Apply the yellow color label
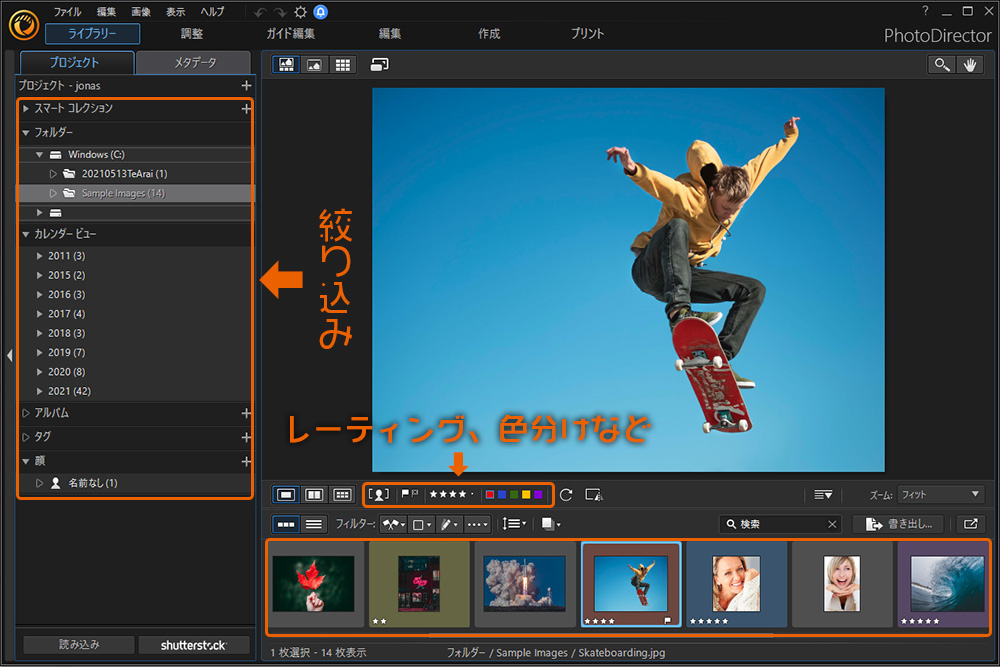Viewport: 1000px width, 667px height. pyautogui.click(x=526, y=494)
